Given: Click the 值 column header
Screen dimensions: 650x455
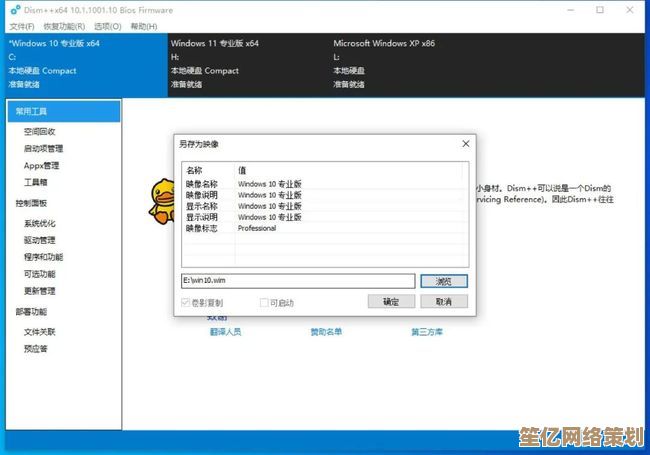Looking at the screenshot, I should point(348,170).
